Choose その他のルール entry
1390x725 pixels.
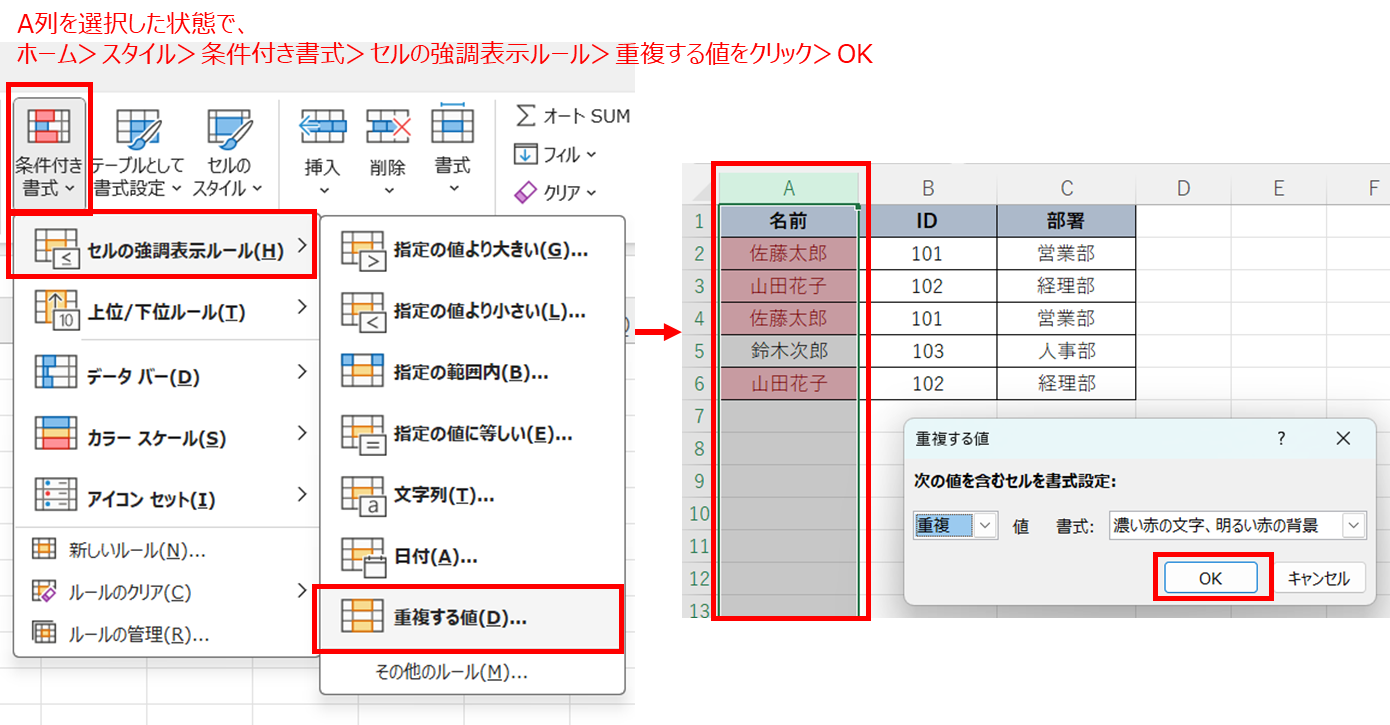coord(472,672)
